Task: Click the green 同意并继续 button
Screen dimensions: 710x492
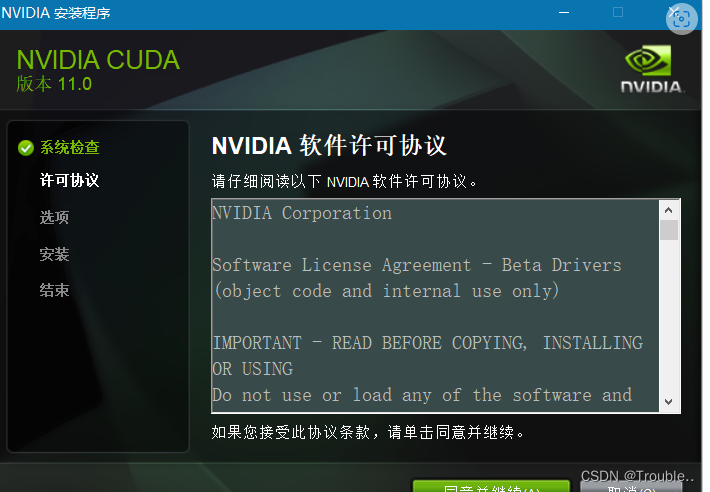Action: 491,486
